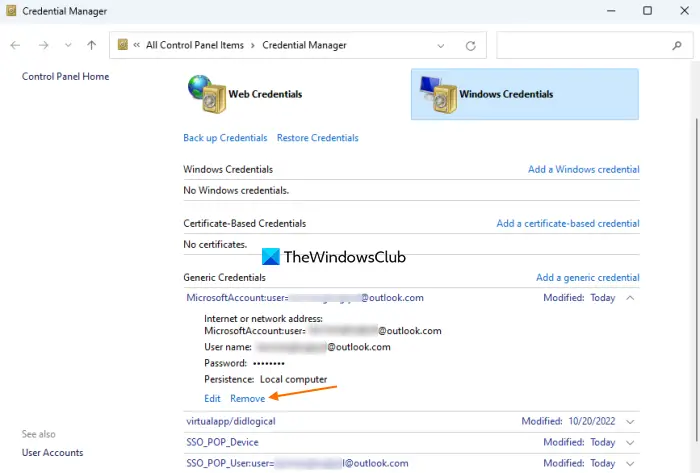Screen dimensions: 700x473
Task: Add a generic credential
Action: pyautogui.click(x=588, y=278)
